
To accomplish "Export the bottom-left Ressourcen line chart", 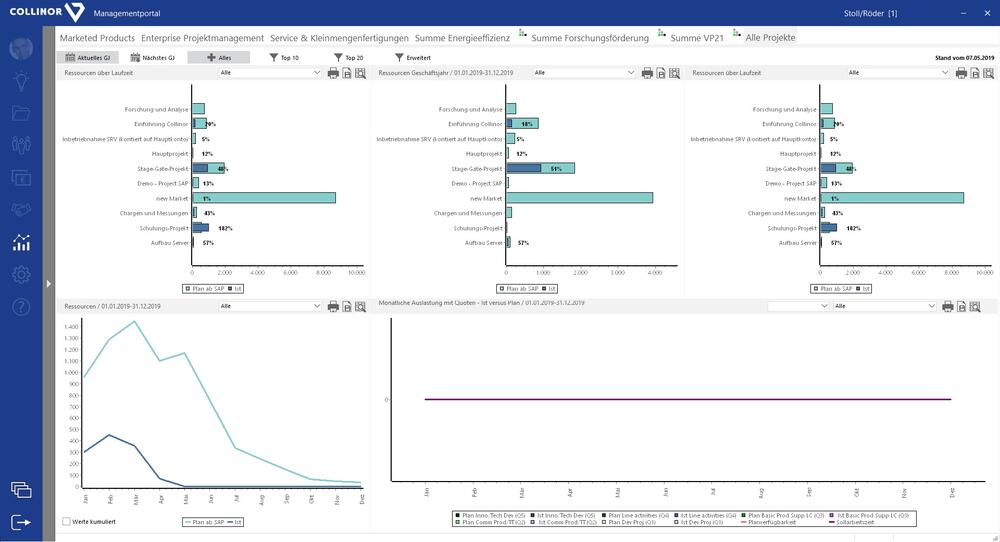I will coord(346,306).
